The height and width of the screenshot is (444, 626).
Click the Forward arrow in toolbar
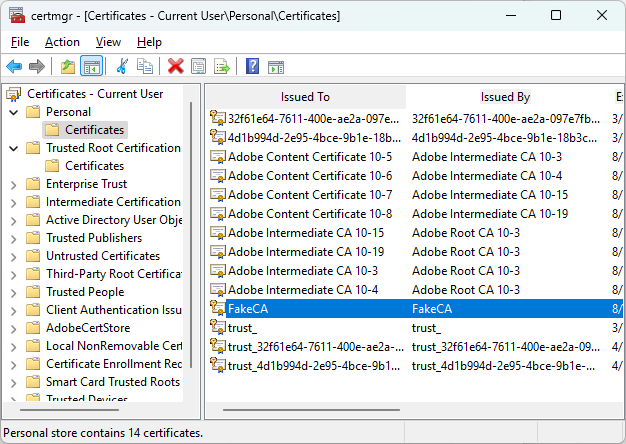[37, 66]
